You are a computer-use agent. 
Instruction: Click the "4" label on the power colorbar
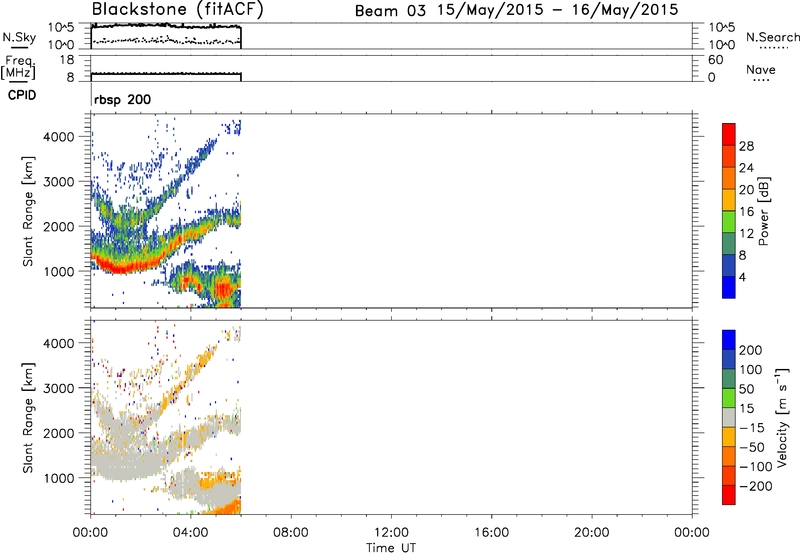point(742,277)
